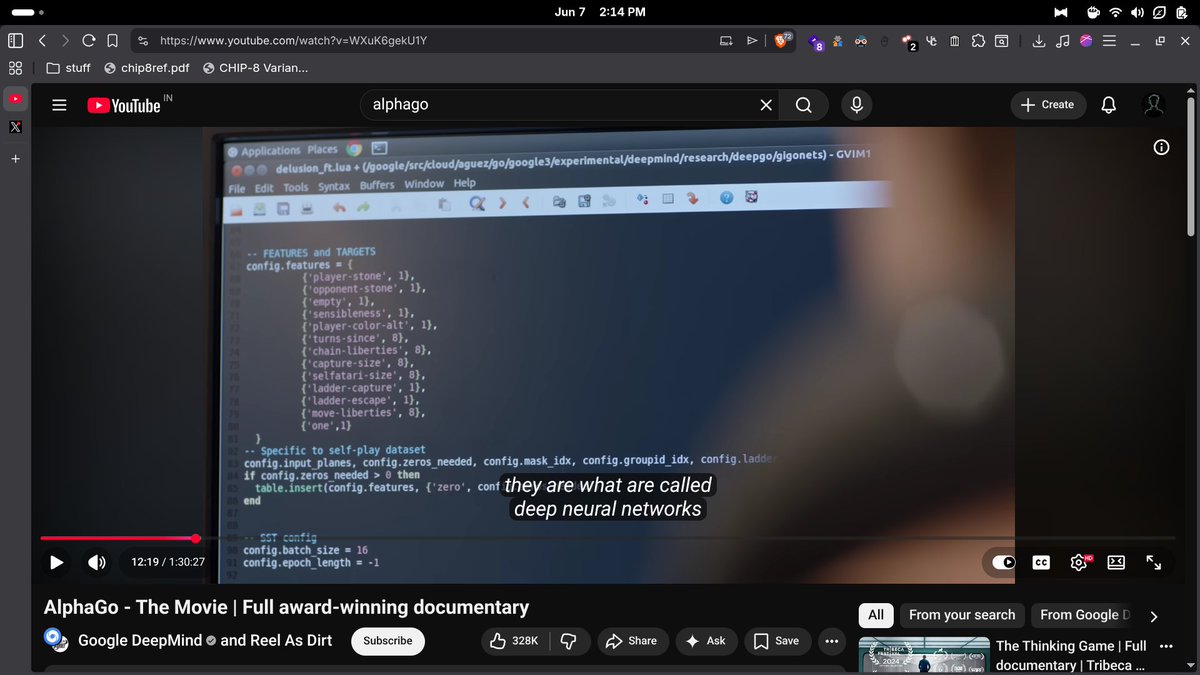Click the trash bin extension icon

point(954,41)
